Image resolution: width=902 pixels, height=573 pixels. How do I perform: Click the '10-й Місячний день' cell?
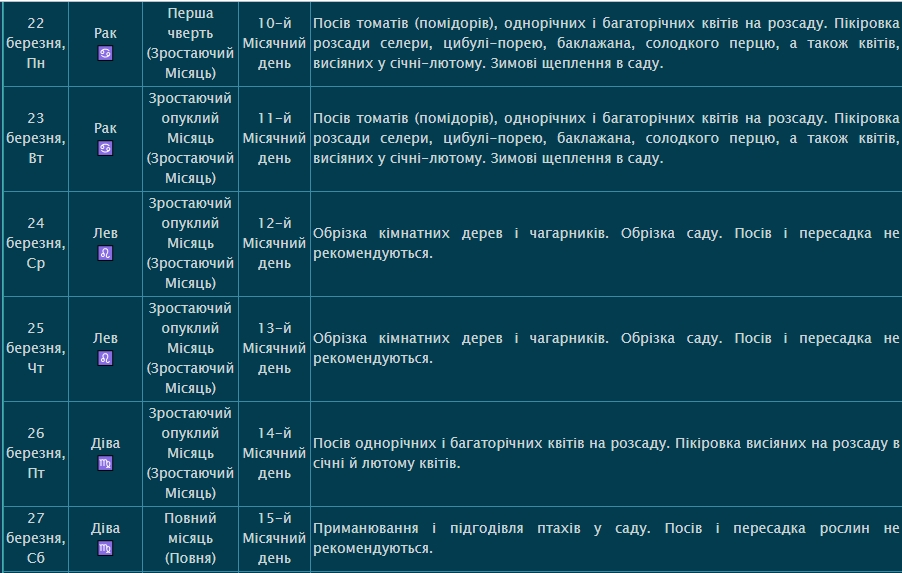pyautogui.click(x=274, y=43)
